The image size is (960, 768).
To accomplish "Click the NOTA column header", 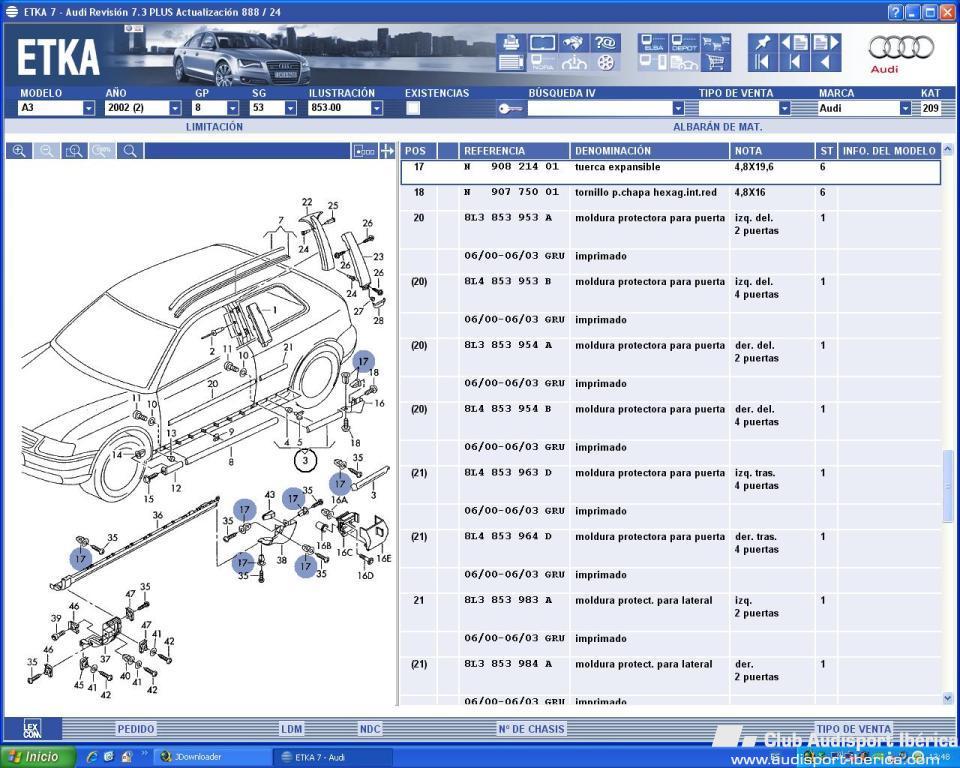I will (x=771, y=151).
